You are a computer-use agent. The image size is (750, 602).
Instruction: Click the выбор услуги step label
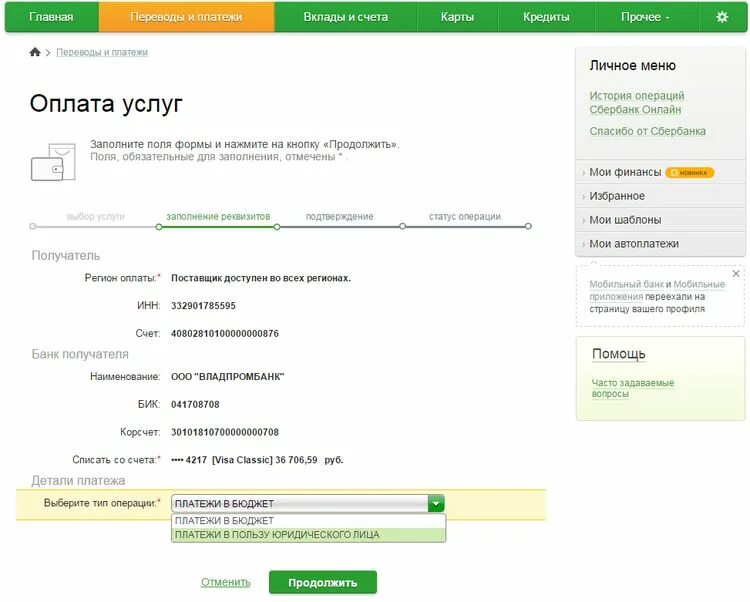pyautogui.click(x=96, y=217)
